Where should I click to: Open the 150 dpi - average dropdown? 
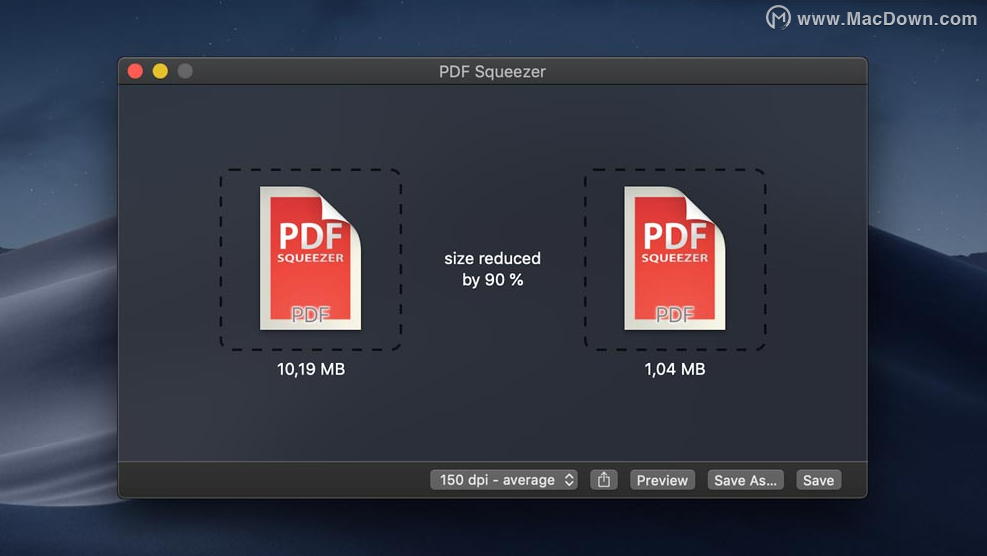(x=504, y=480)
